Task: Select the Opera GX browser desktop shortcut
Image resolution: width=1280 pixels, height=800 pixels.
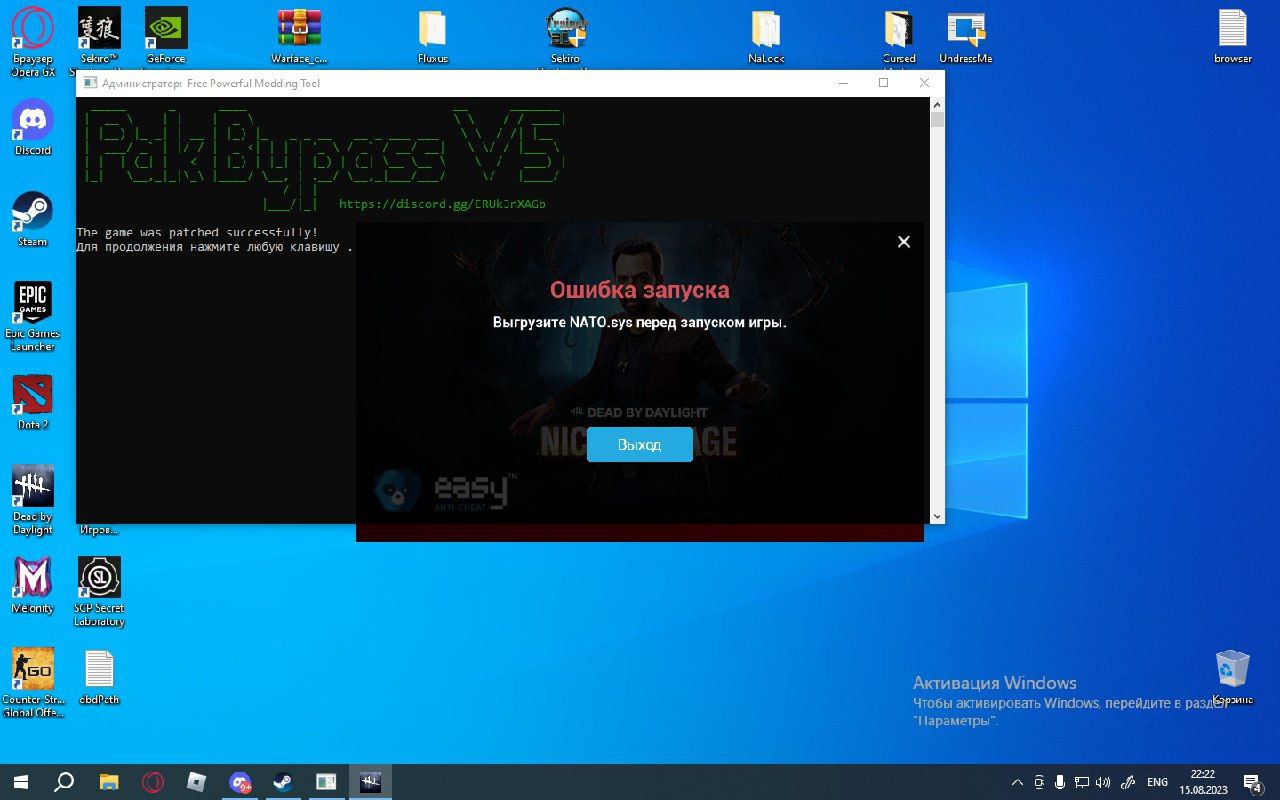Action: point(32,29)
